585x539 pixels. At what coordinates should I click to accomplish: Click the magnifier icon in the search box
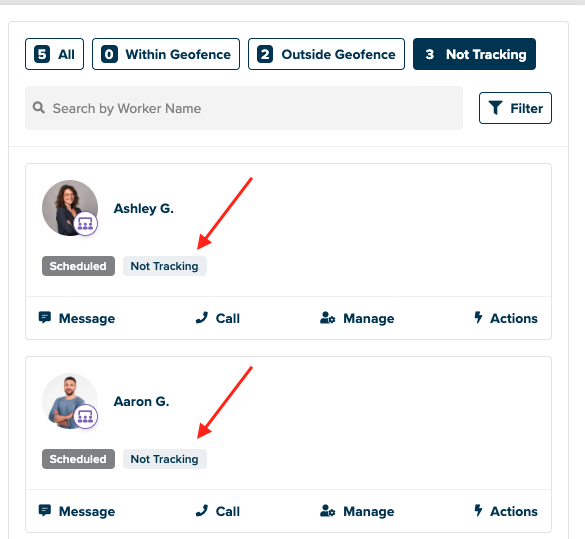point(39,108)
